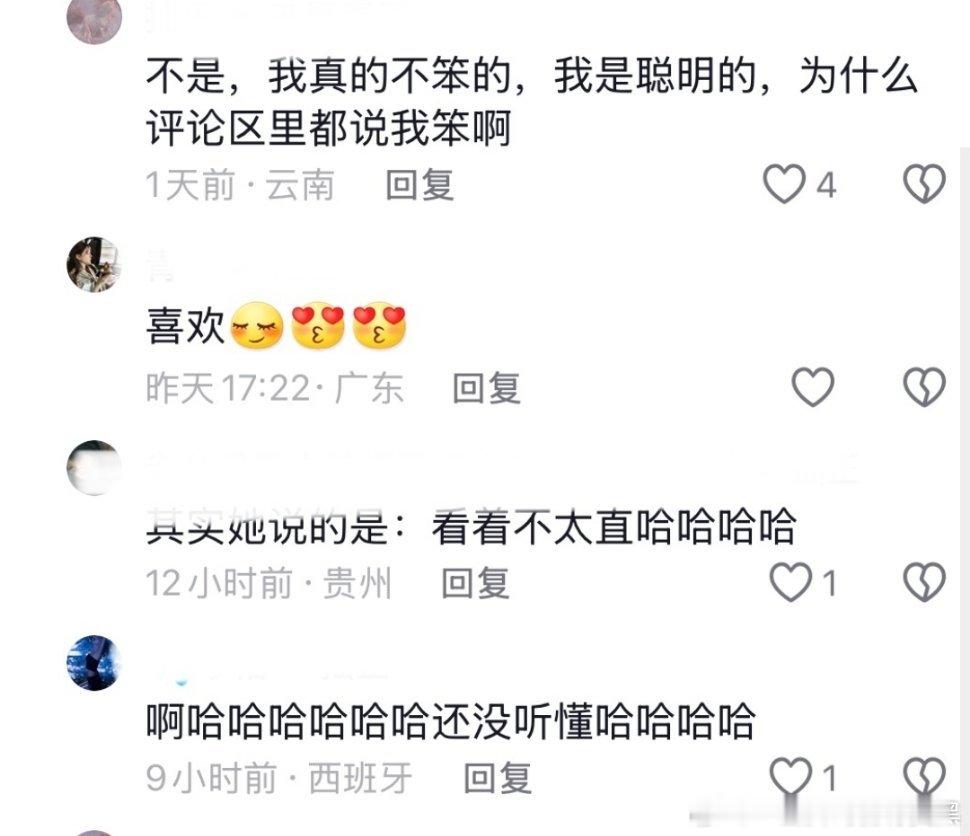
Task: Like the Yunnan comment with 4 likes
Action: point(784,184)
